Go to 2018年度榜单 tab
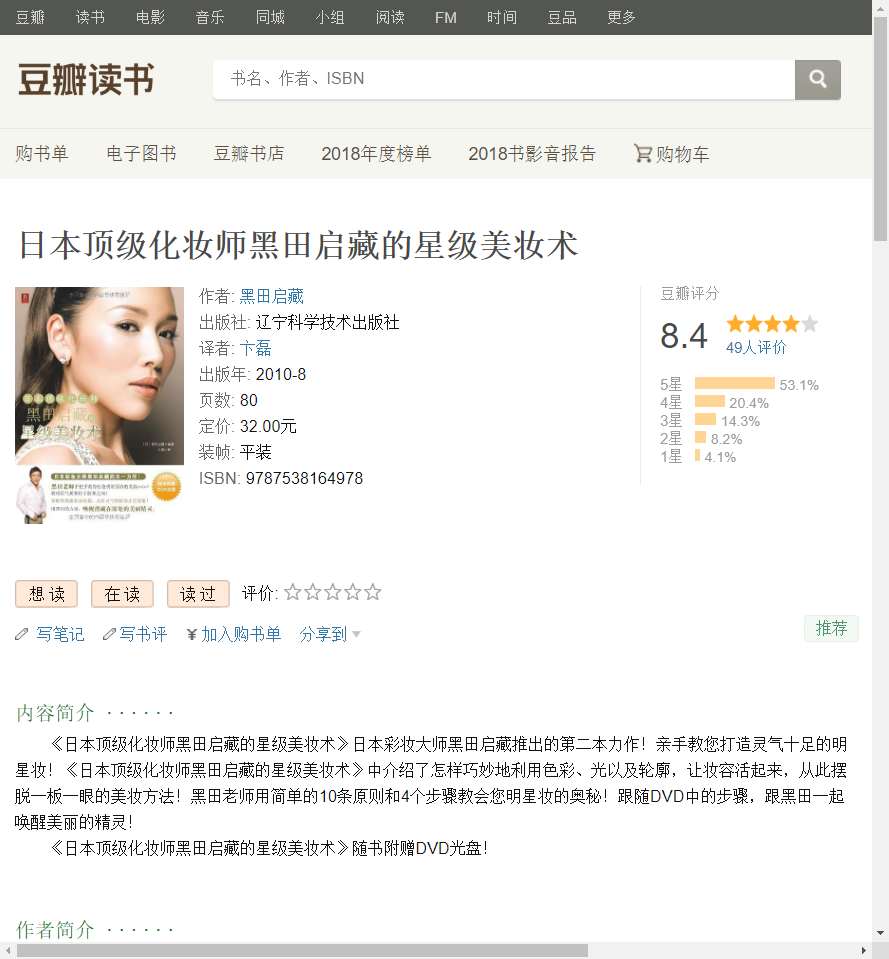Image resolution: width=889 pixels, height=959 pixels. [376, 154]
